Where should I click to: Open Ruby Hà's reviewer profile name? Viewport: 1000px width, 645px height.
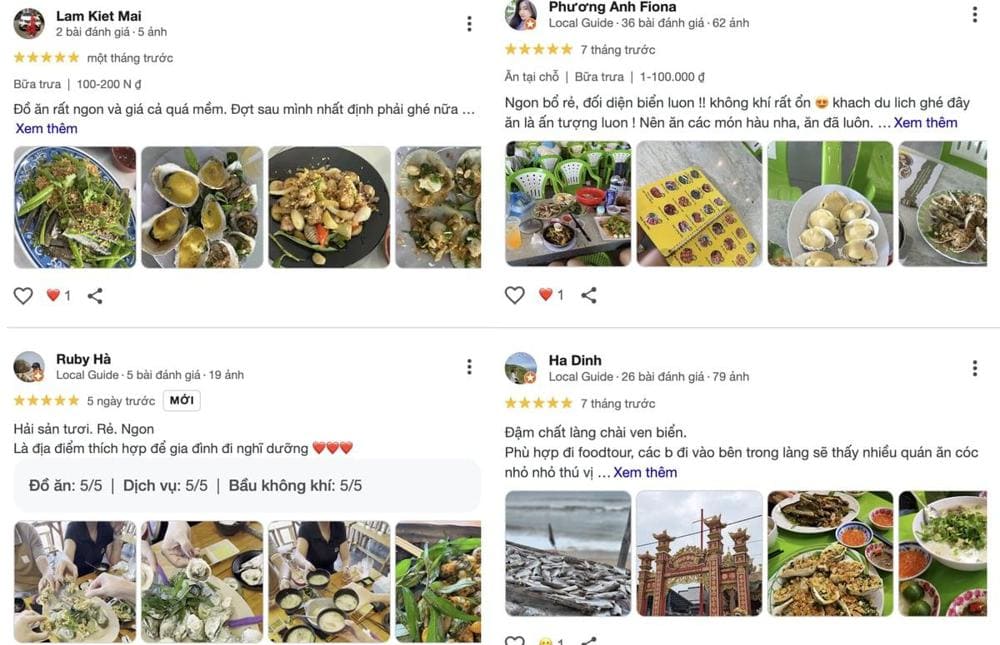point(83,359)
